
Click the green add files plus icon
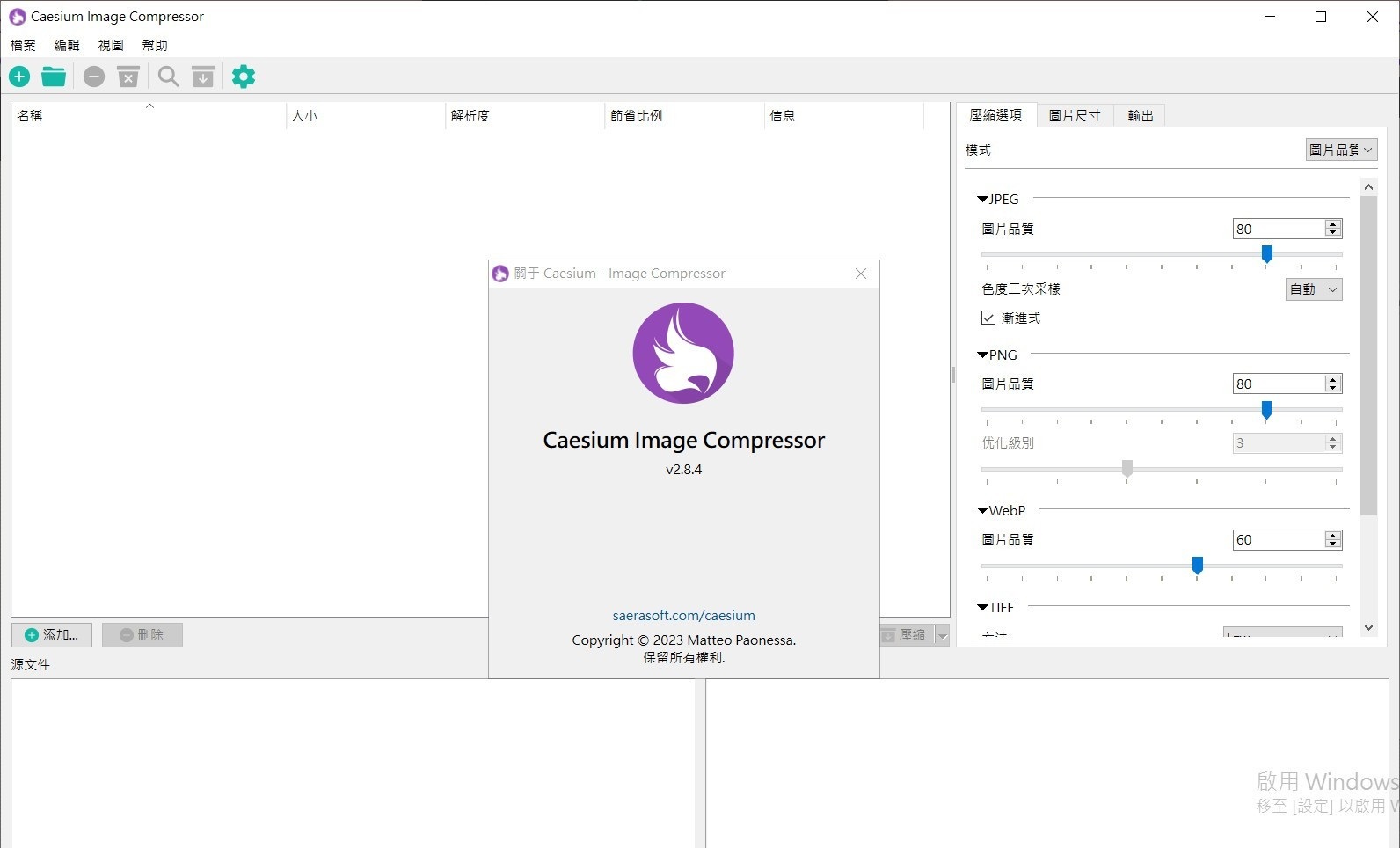pos(19,77)
